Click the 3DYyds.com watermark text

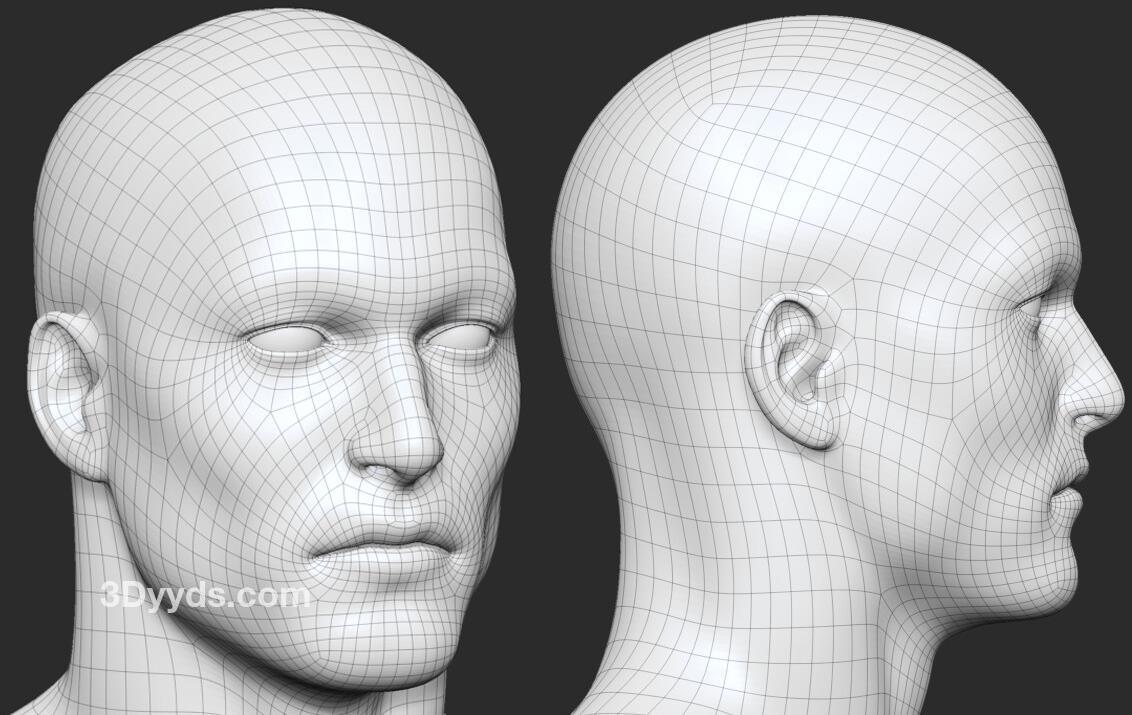pos(205,597)
